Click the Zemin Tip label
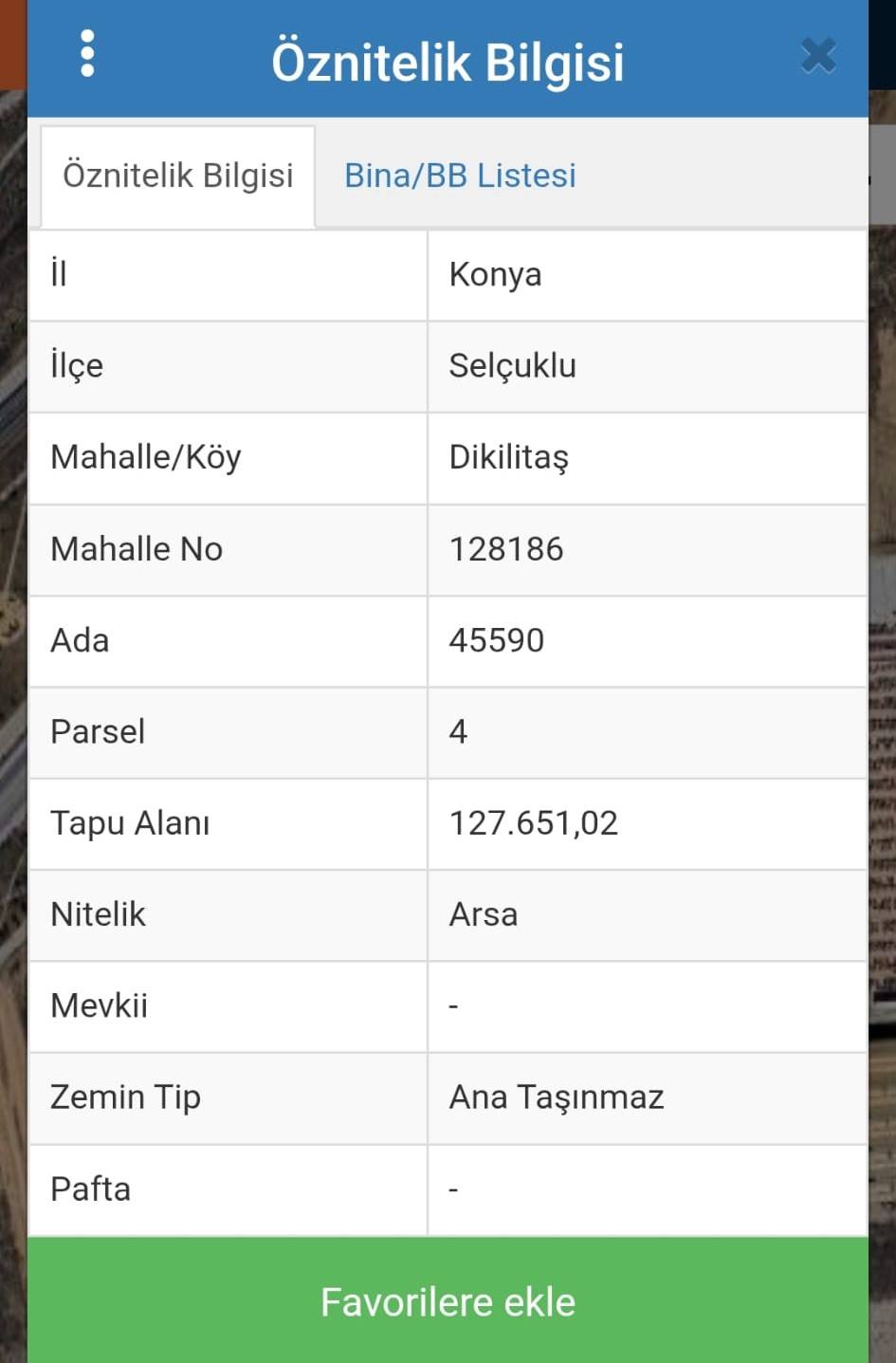The image size is (896, 1363). 125,1097
